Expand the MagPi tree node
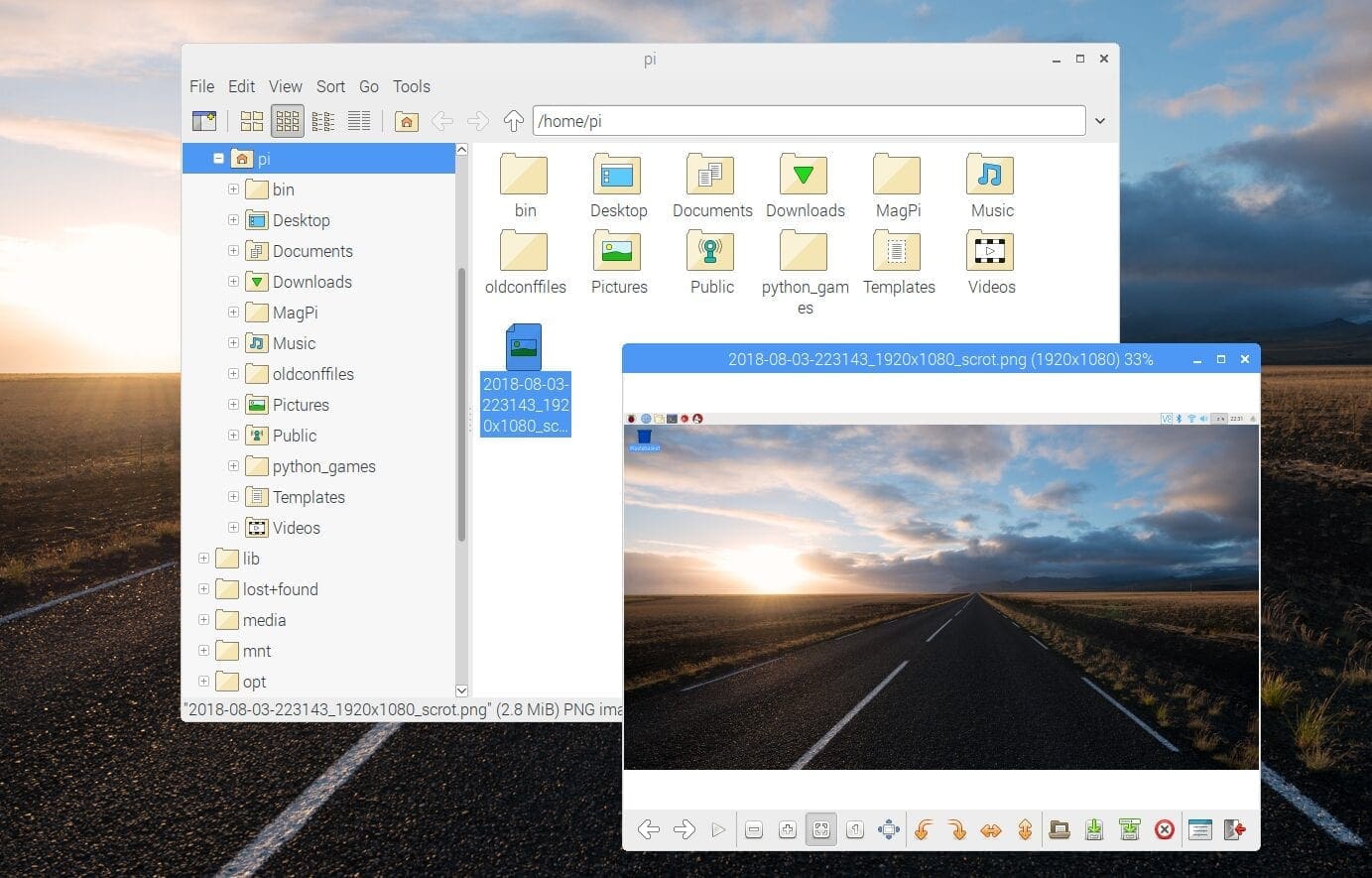The image size is (1372, 878). tap(233, 313)
